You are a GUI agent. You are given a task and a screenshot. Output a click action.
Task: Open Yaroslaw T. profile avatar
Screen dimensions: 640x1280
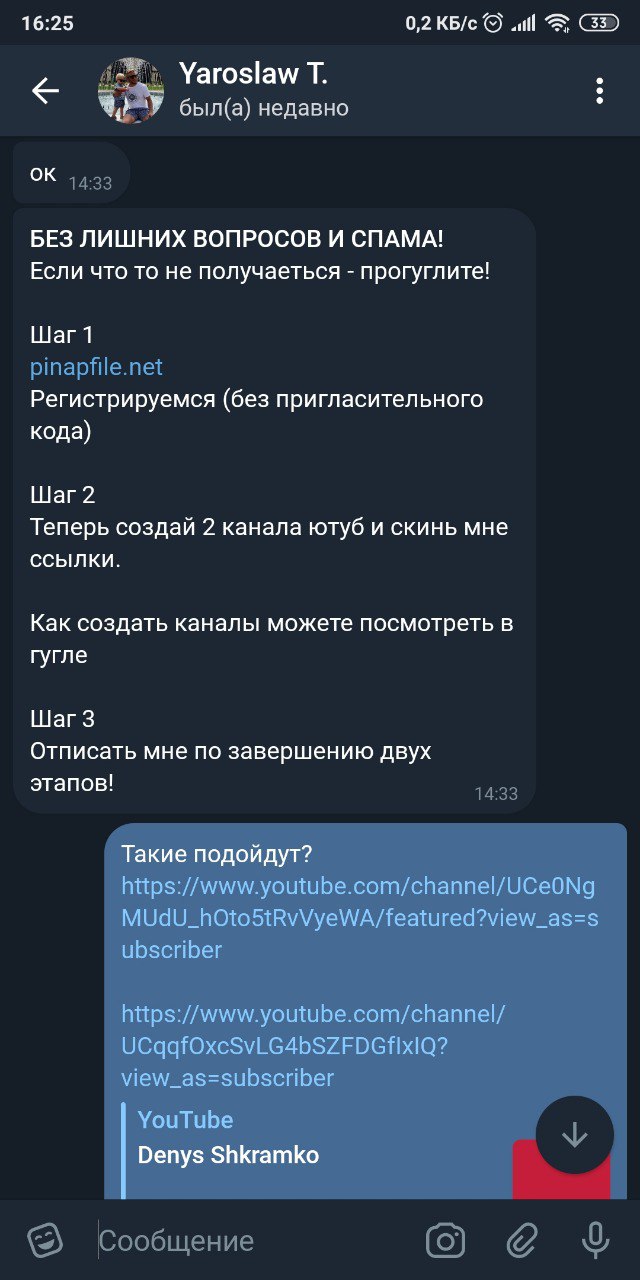(131, 90)
